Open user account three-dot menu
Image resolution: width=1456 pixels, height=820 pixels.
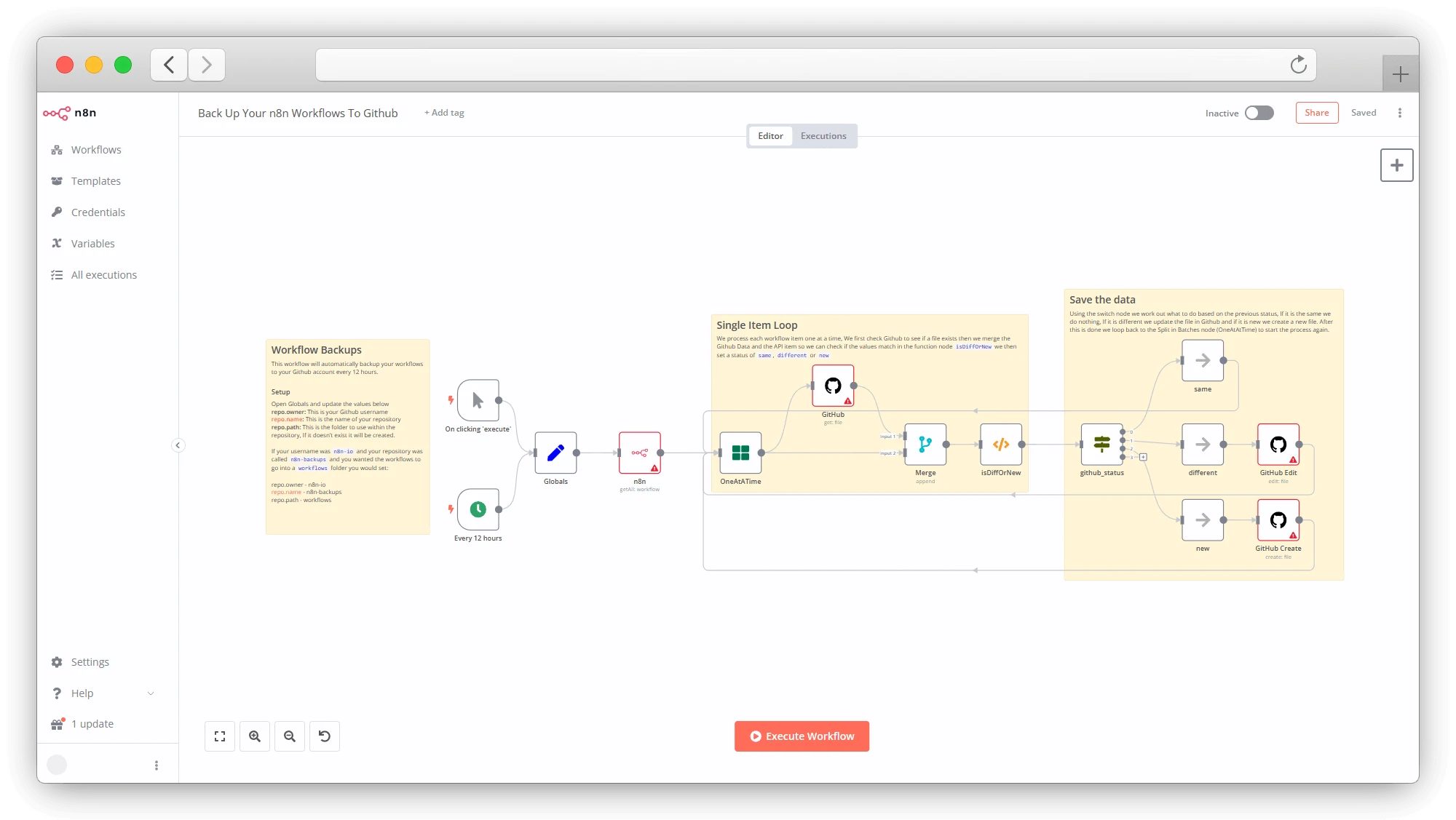point(156,765)
